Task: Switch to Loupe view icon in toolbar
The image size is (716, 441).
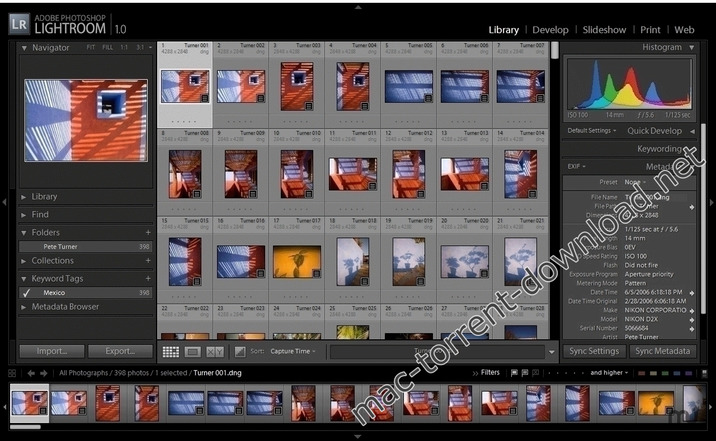Action: point(192,352)
